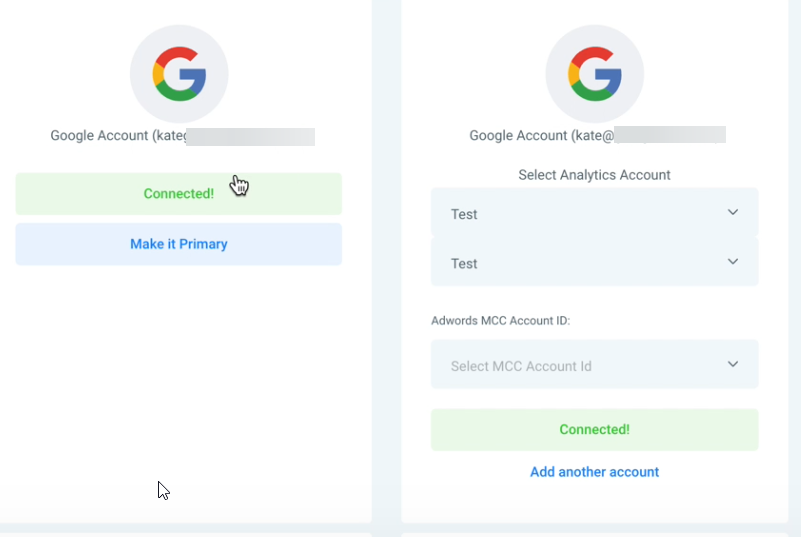Click the Add another account link
The height and width of the screenshot is (537, 801).
coord(595,472)
